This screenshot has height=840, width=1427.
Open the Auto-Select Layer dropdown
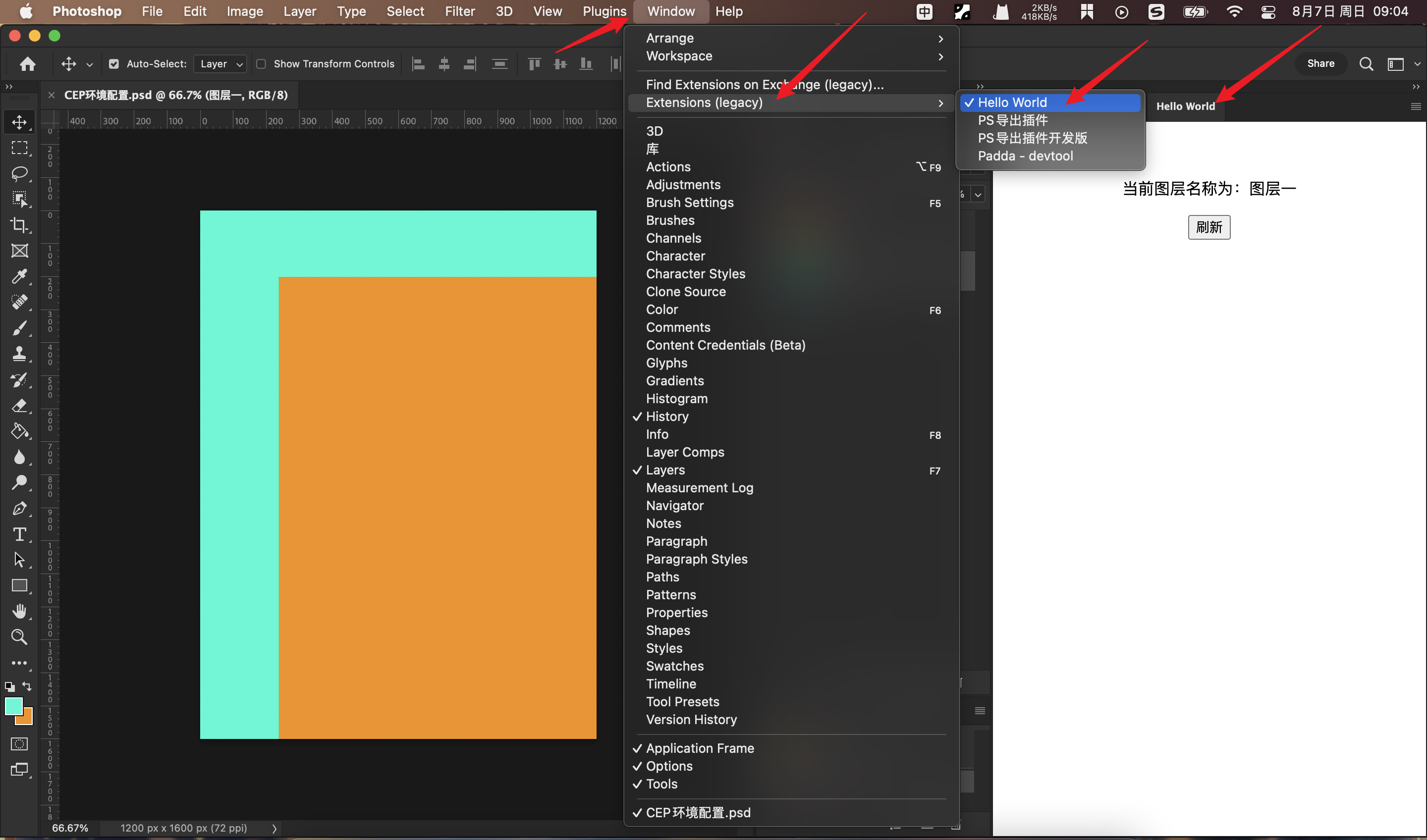coord(220,64)
